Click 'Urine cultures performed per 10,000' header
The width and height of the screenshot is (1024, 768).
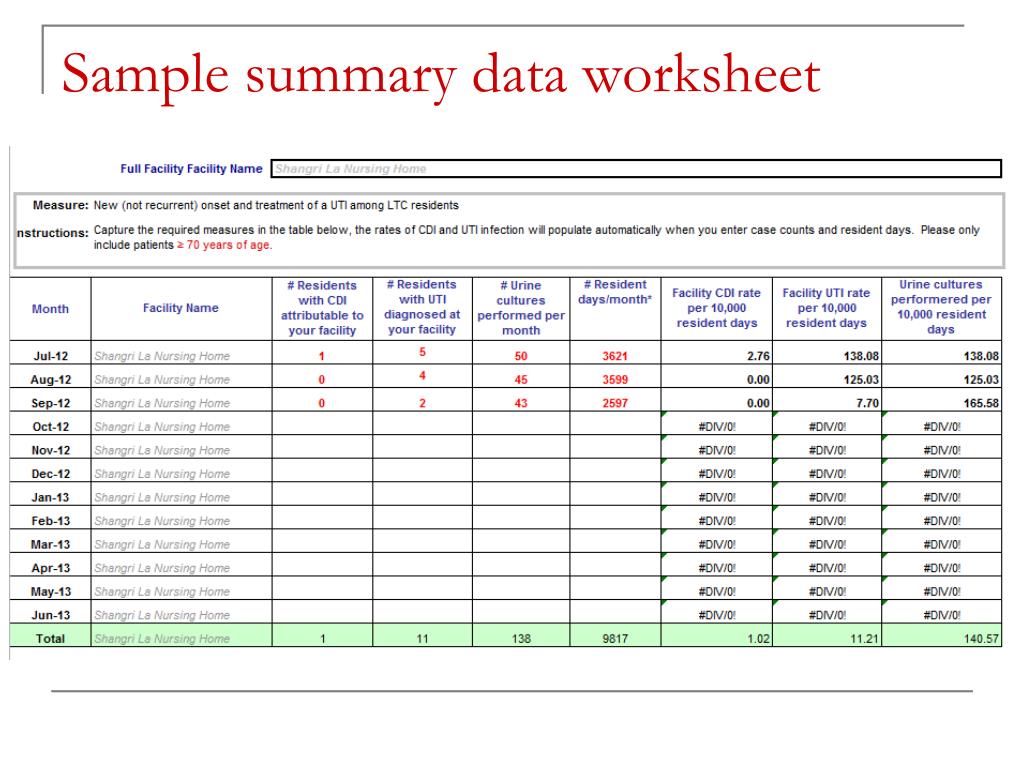[941, 308]
